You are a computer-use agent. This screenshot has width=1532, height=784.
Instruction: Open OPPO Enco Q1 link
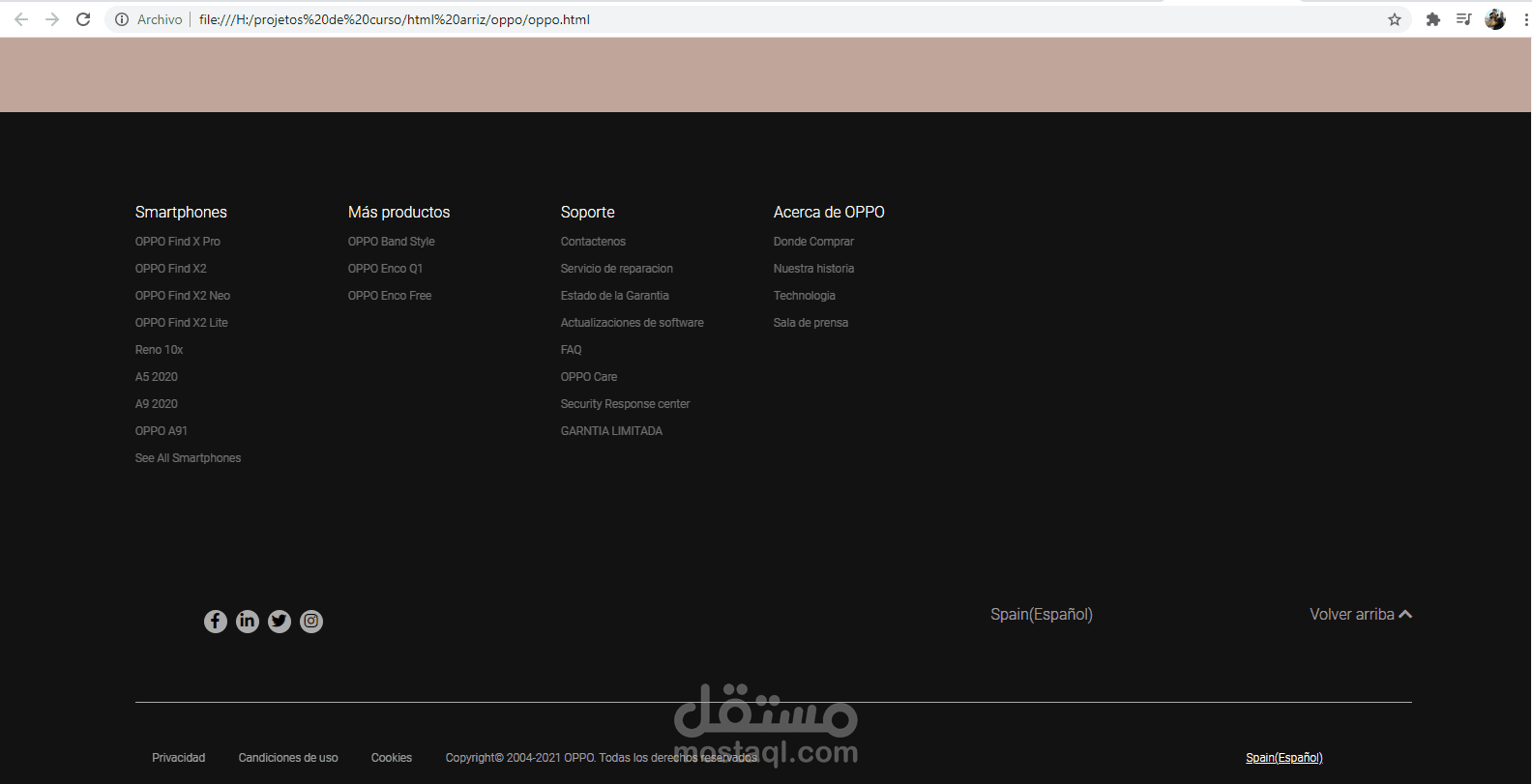[386, 269]
